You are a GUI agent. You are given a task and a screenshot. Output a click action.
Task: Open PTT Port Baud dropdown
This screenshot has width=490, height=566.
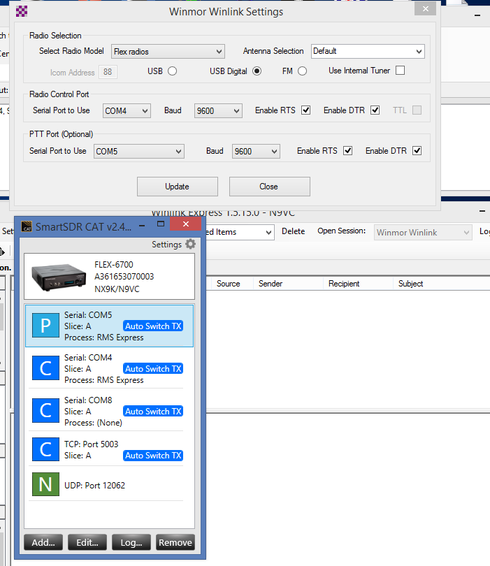click(x=256, y=151)
